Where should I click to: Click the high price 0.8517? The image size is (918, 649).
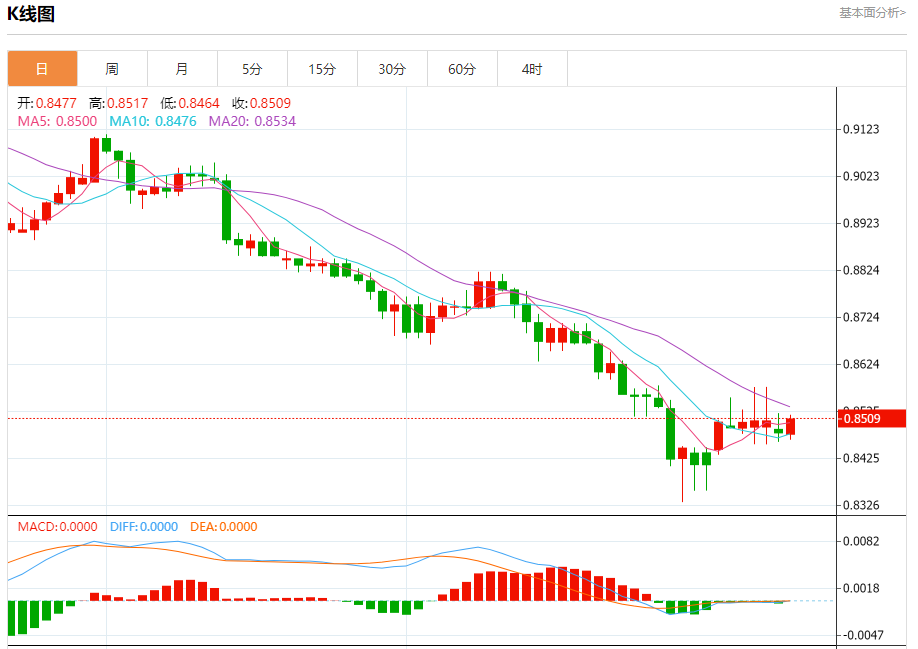pos(128,104)
